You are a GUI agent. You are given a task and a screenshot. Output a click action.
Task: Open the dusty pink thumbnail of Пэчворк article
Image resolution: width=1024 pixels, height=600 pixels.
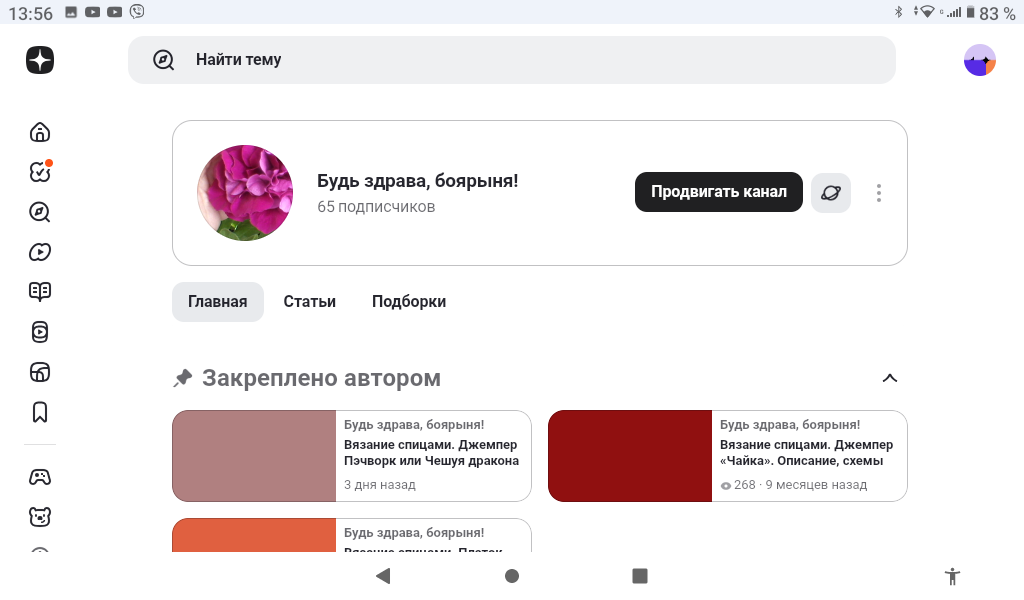tap(254, 456)
